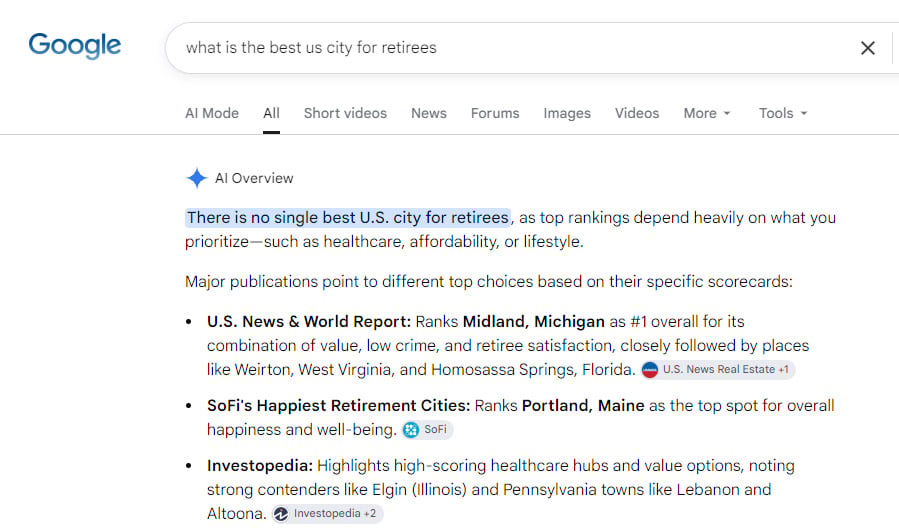Select the All results tab
This screenshot has width=899, height=532.
(x=271, y=114)
